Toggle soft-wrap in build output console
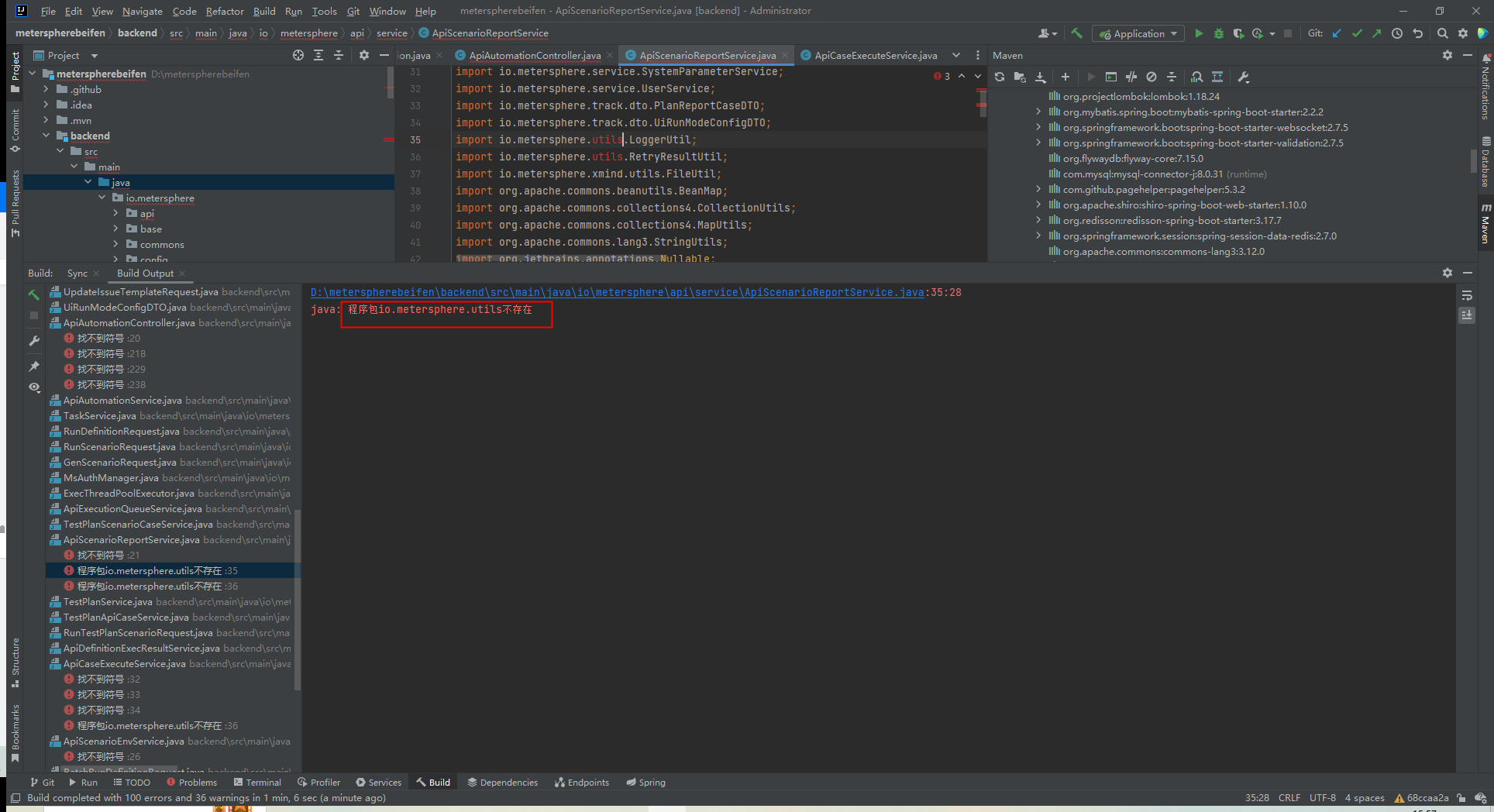The width and height of the screenshot is (1494, 812). 1466,296
